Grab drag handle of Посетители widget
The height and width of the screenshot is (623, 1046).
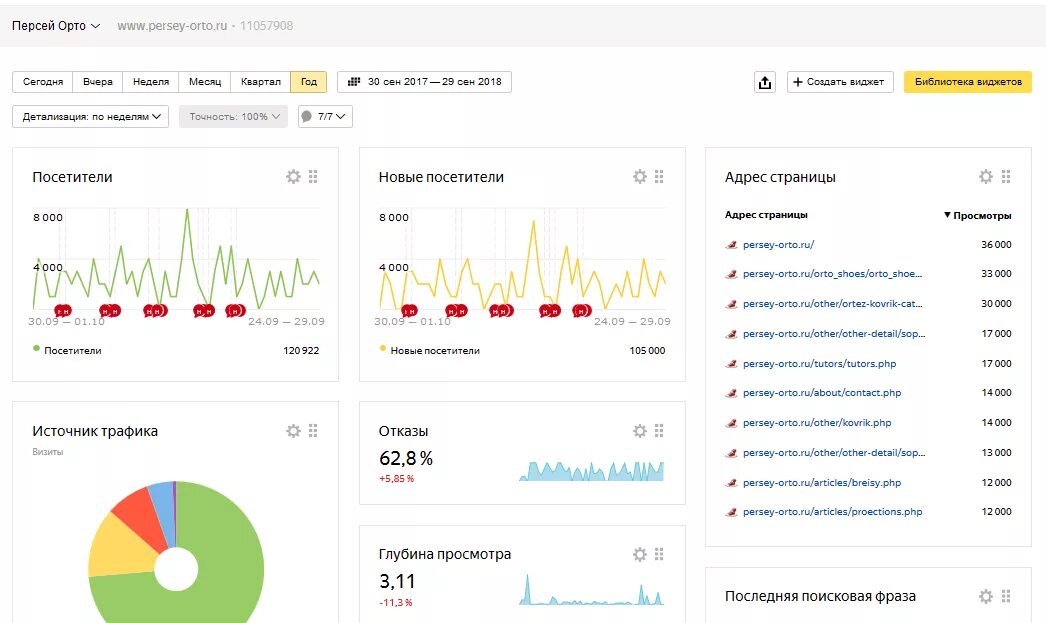click(313, 177)
